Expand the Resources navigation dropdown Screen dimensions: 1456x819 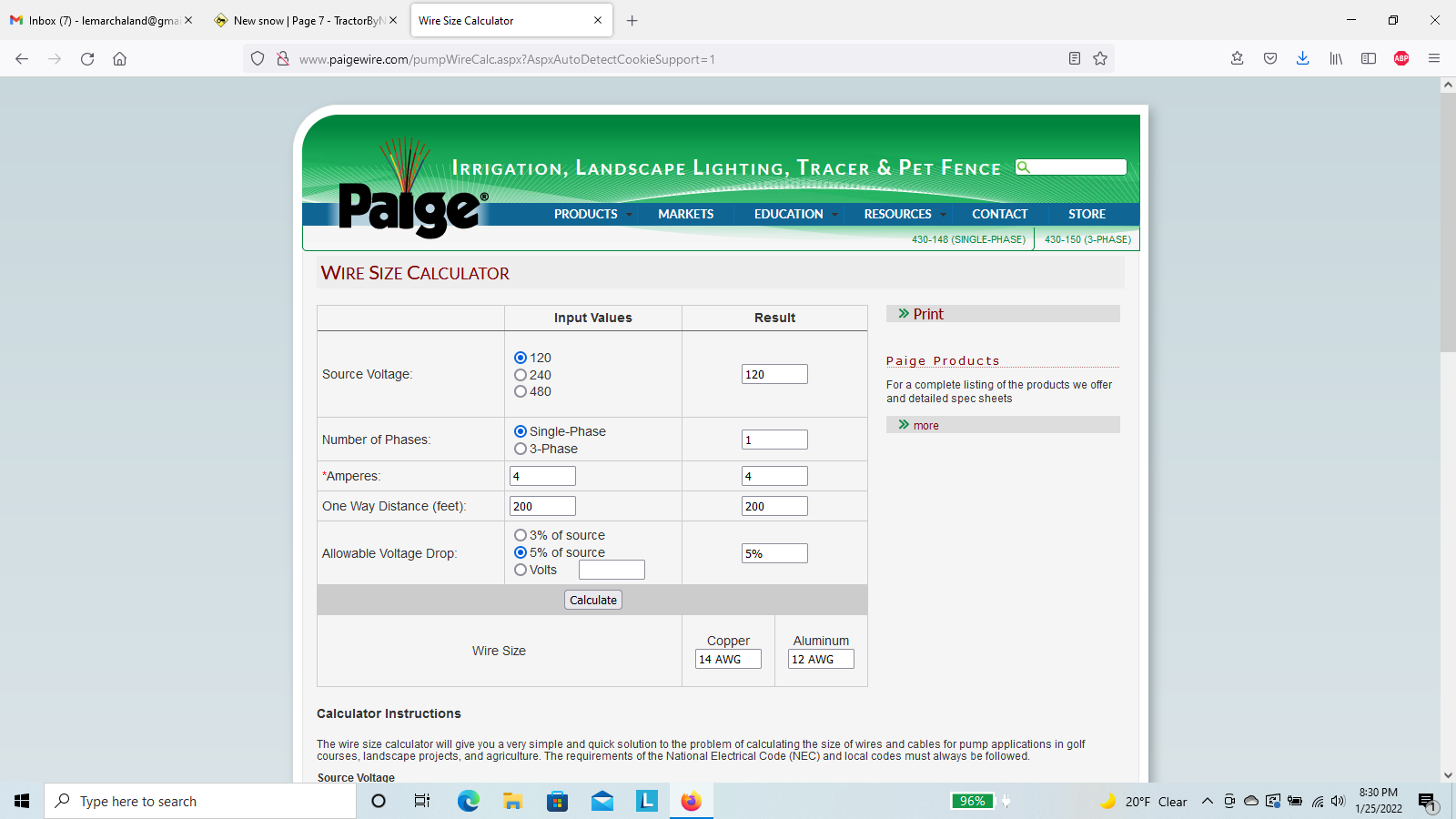tap(904, 214)
